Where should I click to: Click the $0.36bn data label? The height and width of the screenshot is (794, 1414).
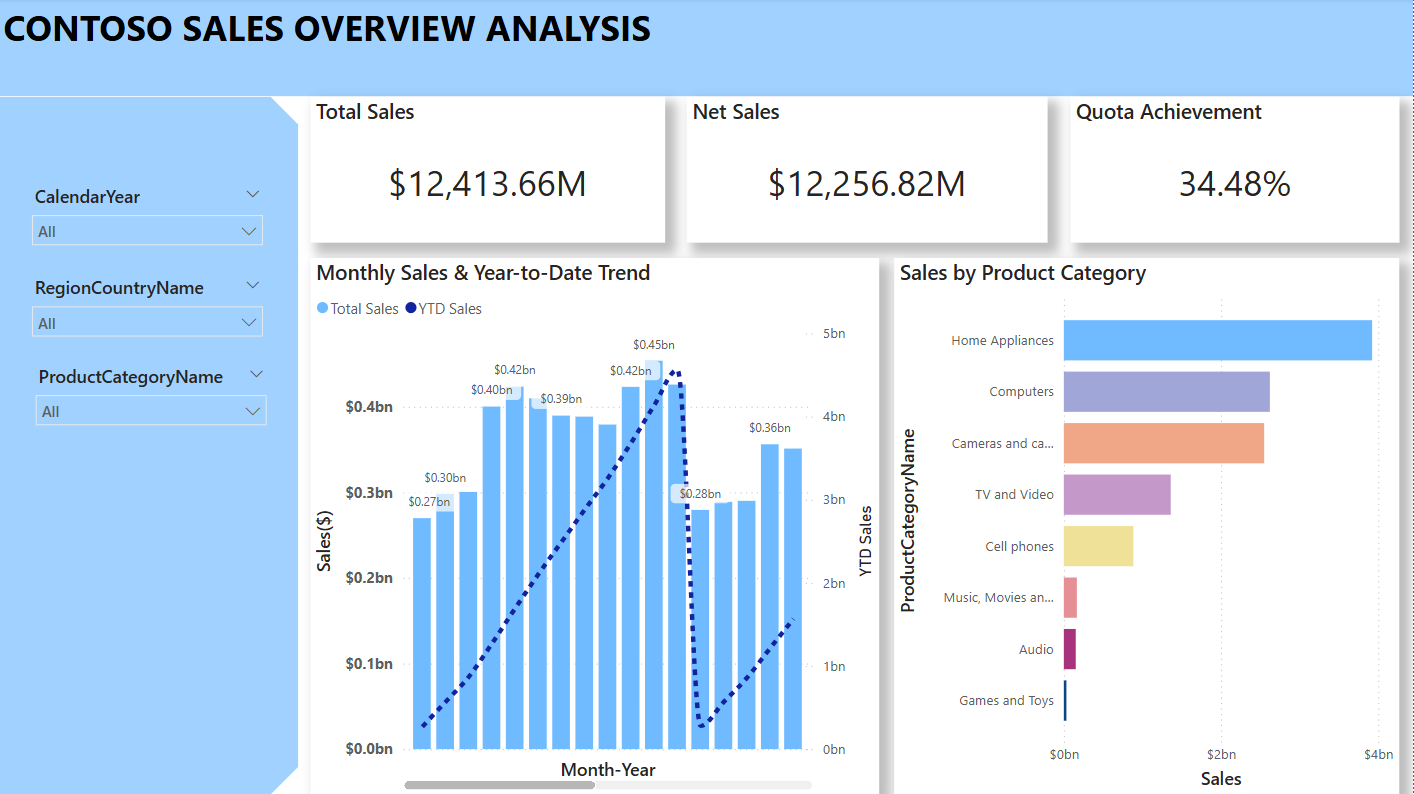(x=770, y=428)
